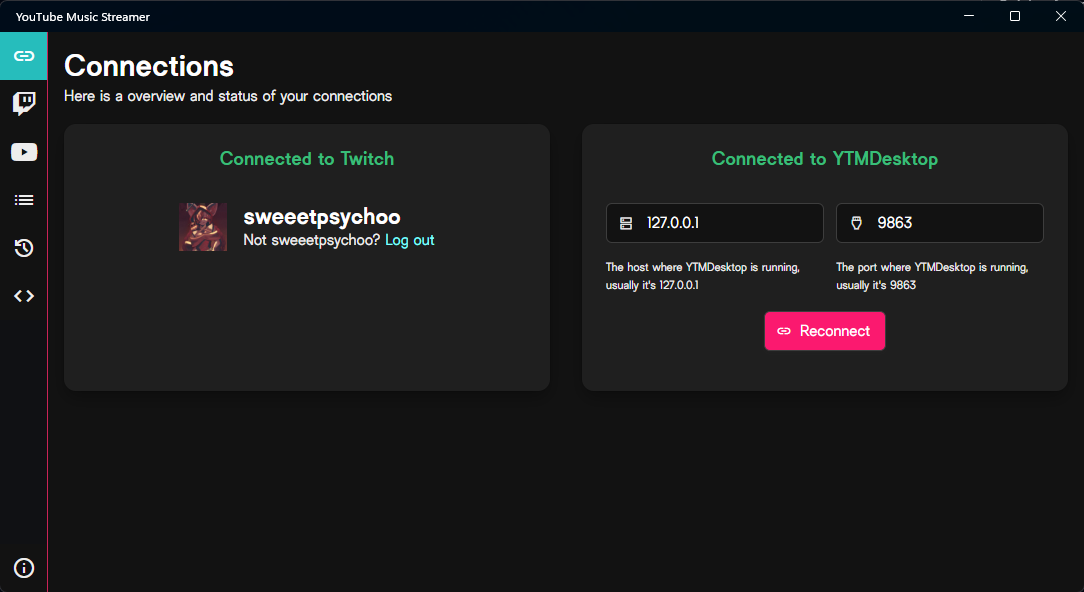
Task: Click the port helper text below field
Action: tap(932, 276)
